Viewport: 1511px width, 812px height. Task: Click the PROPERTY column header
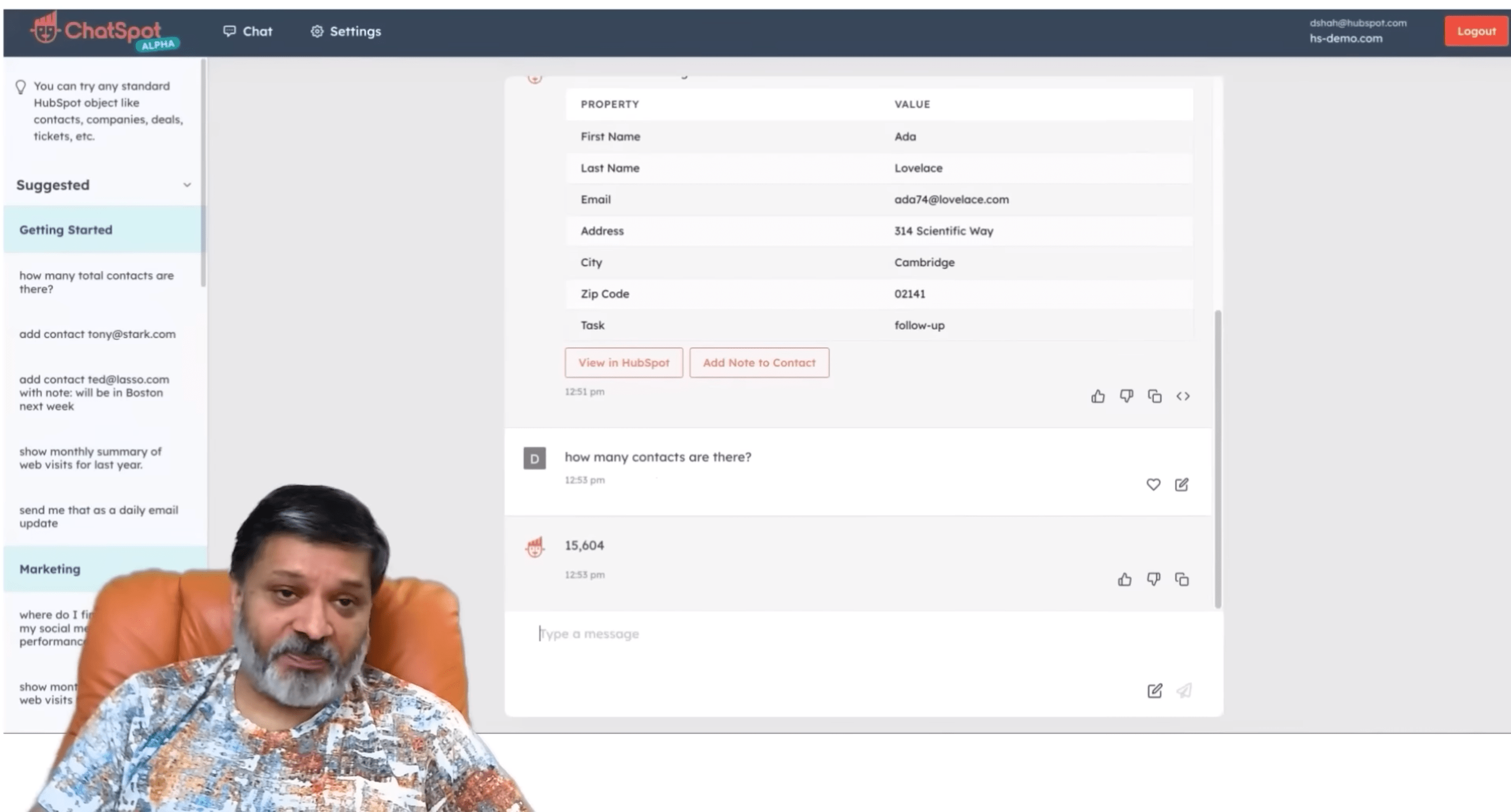(610, 104)
